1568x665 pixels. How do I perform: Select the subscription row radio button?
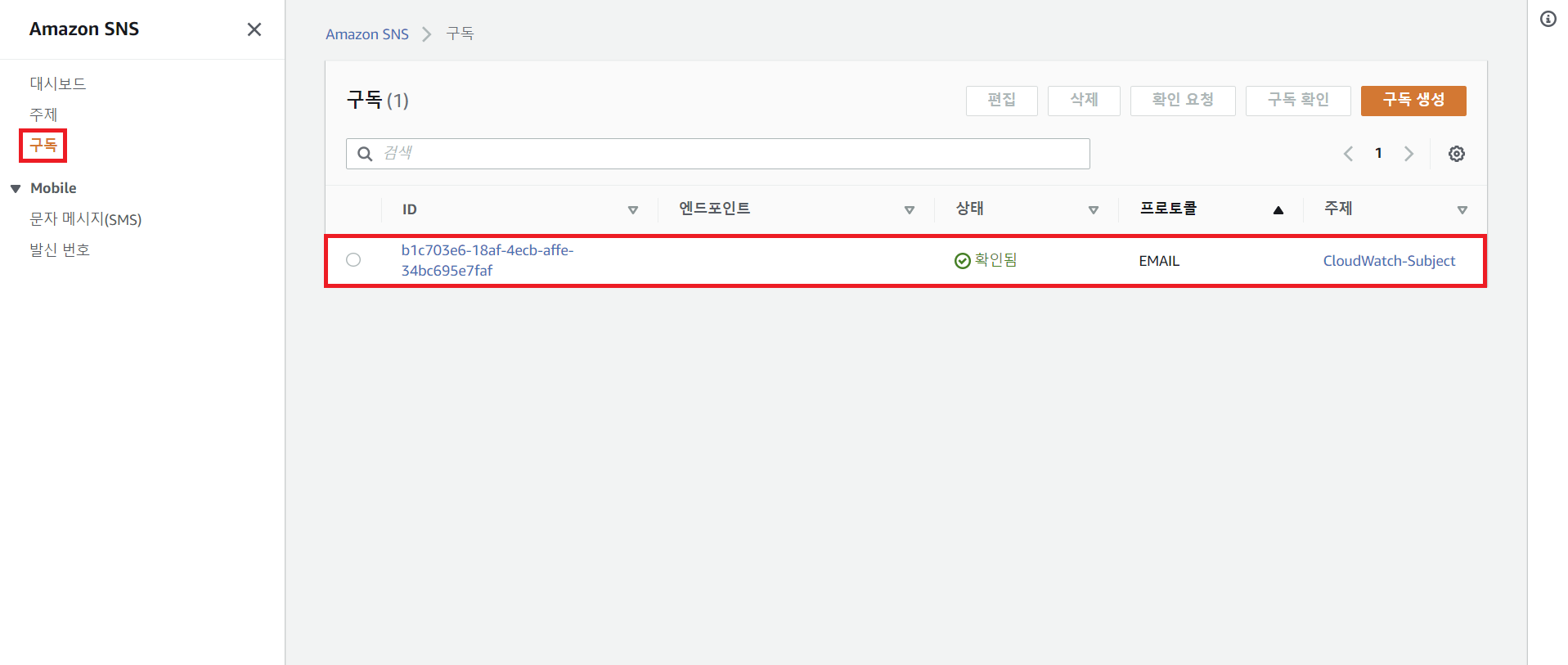coord(353,259)
